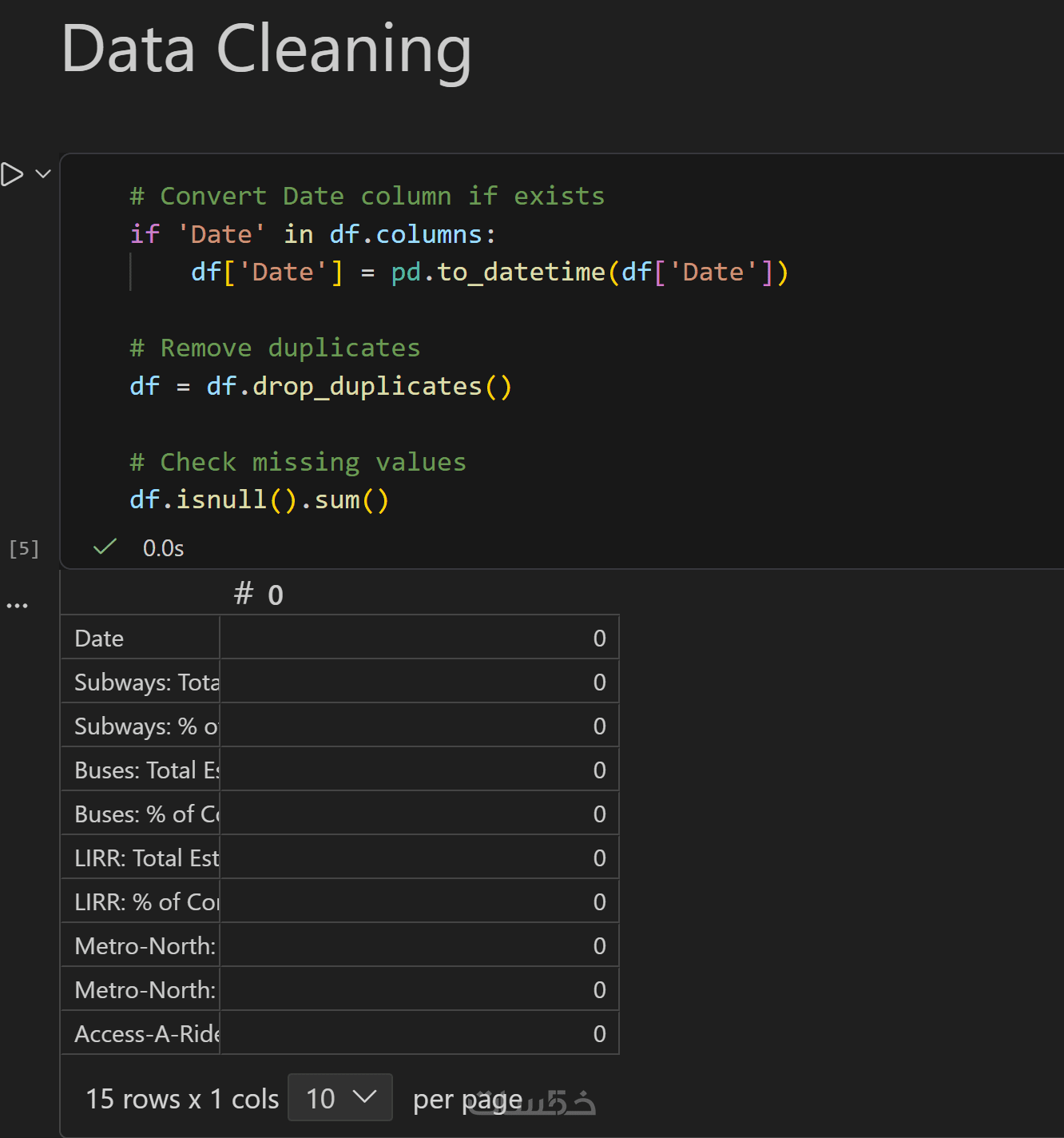Viewport: 1064px width, 1138px height.
Task: Click the '# Remove duplicates' comment line
Action: click(275, 348)
